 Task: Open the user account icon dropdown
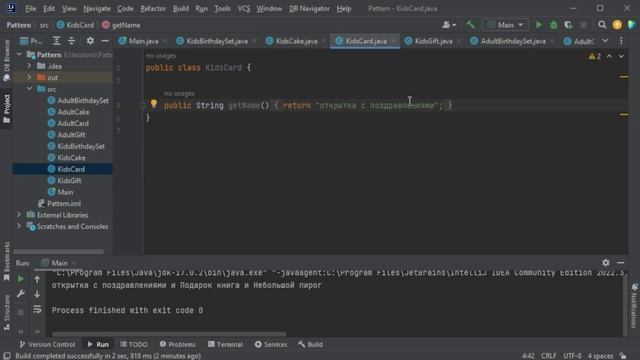(x=449, y=25)
